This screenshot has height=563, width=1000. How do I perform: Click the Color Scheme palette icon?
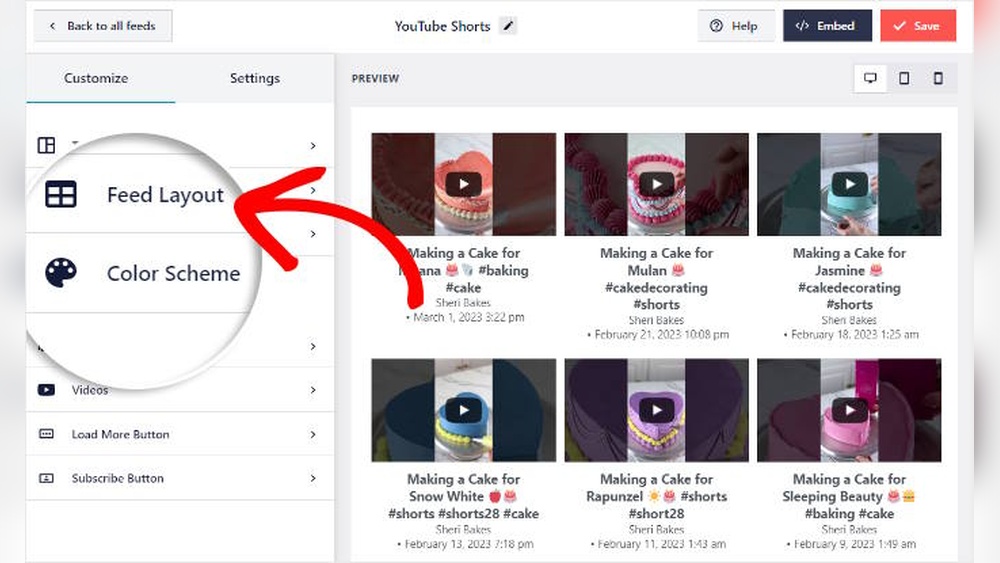(x=61, y=273)
